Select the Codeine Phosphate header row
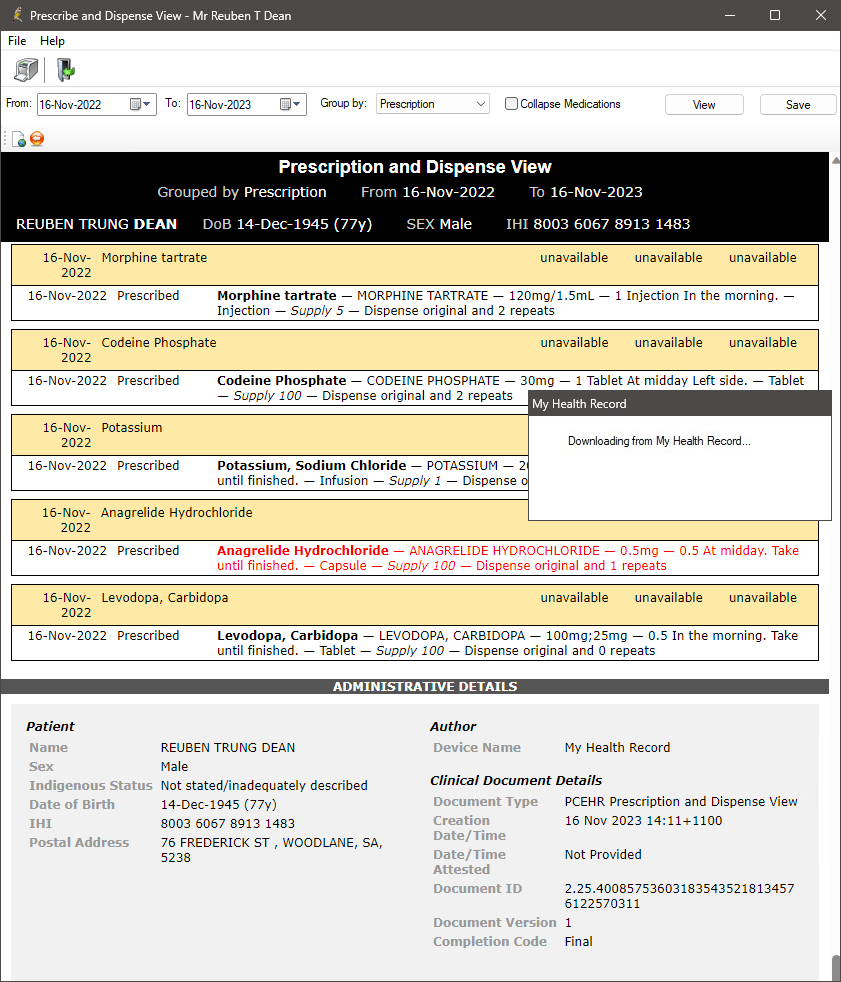Screen dimensions: 841x982 pos(415,351)
